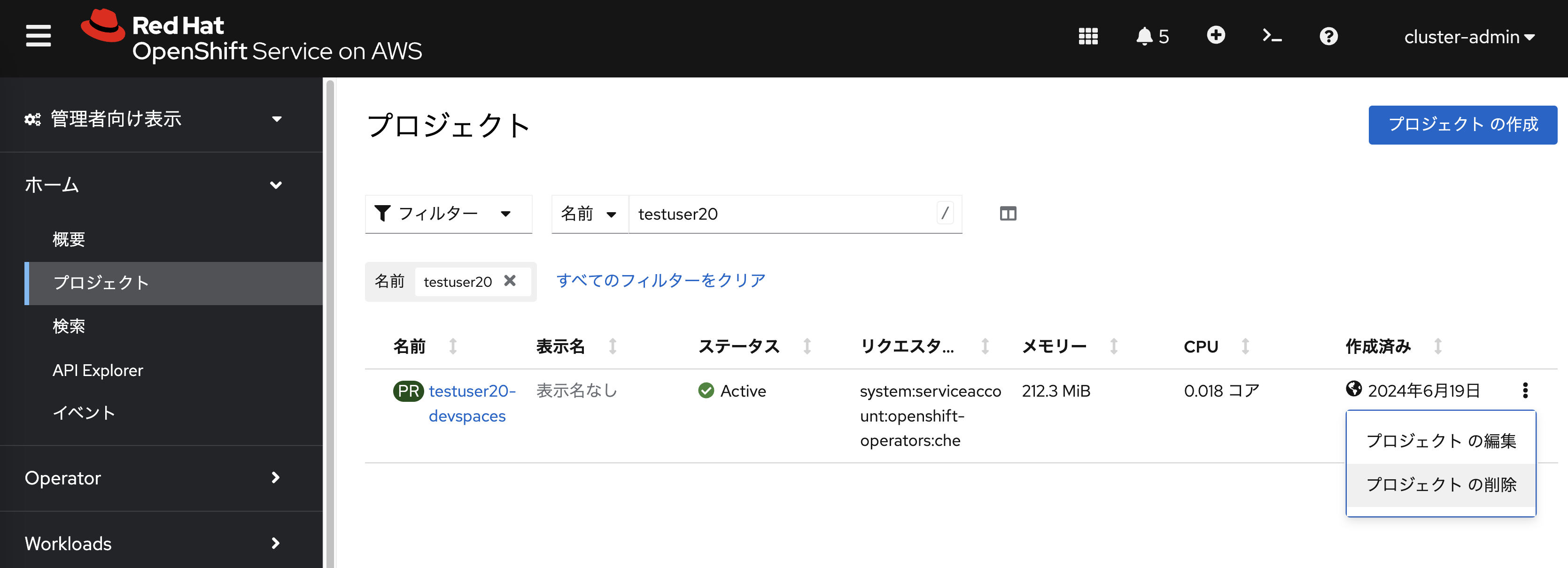Open the plus import/add menu
This screenshot has height=568, width=1568.
coord(1216,35)
